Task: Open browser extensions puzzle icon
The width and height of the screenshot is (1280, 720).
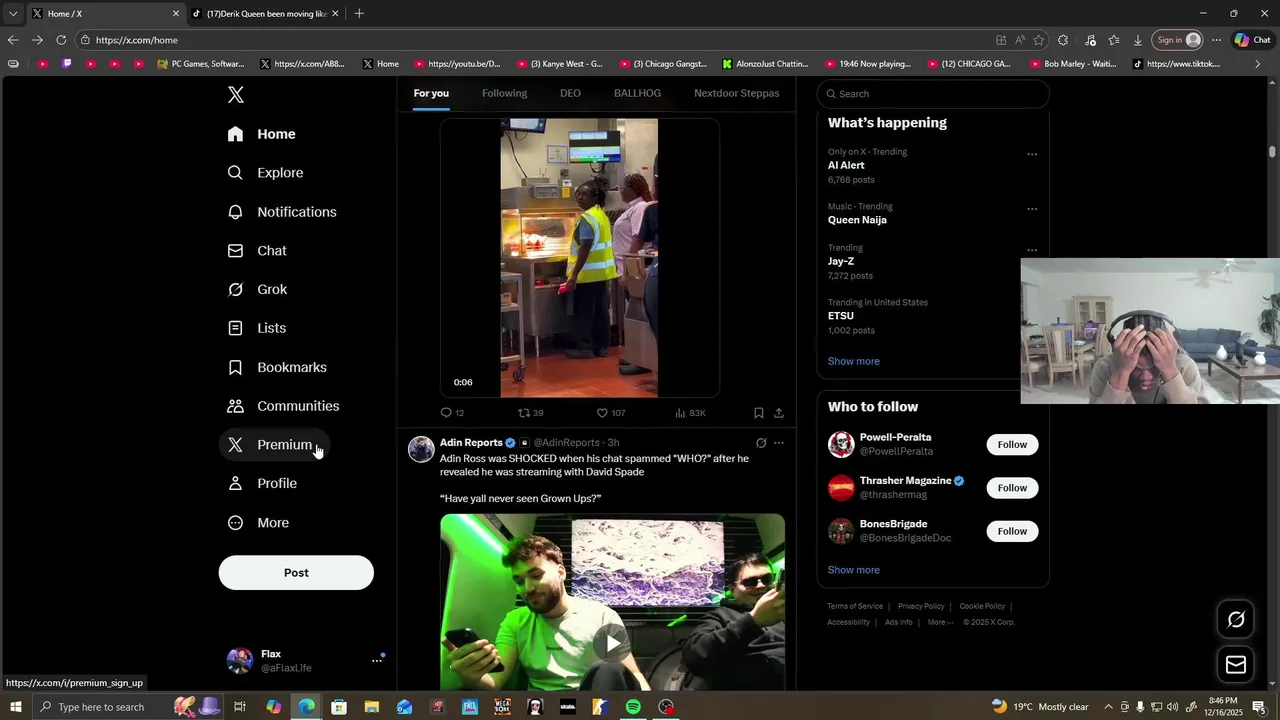Action: point(1063,40)
